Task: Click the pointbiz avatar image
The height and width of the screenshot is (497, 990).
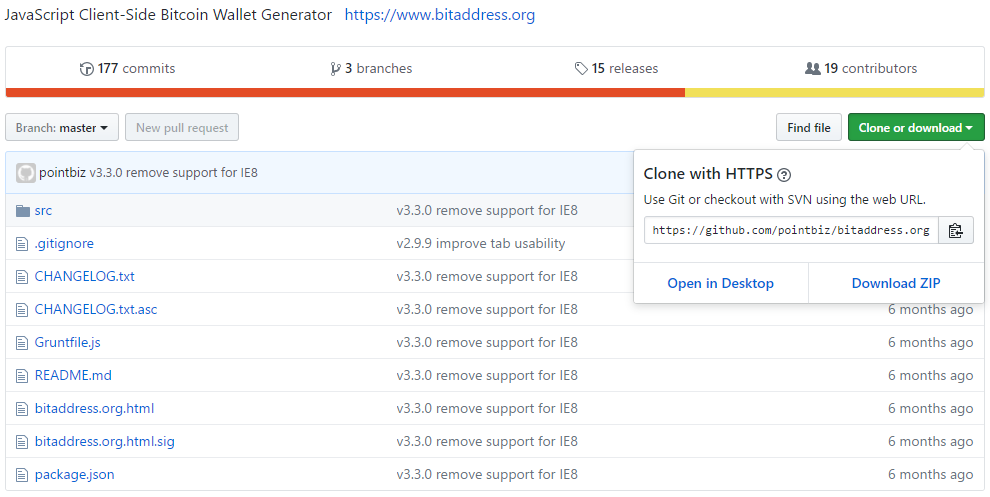Action: (26, 173)
